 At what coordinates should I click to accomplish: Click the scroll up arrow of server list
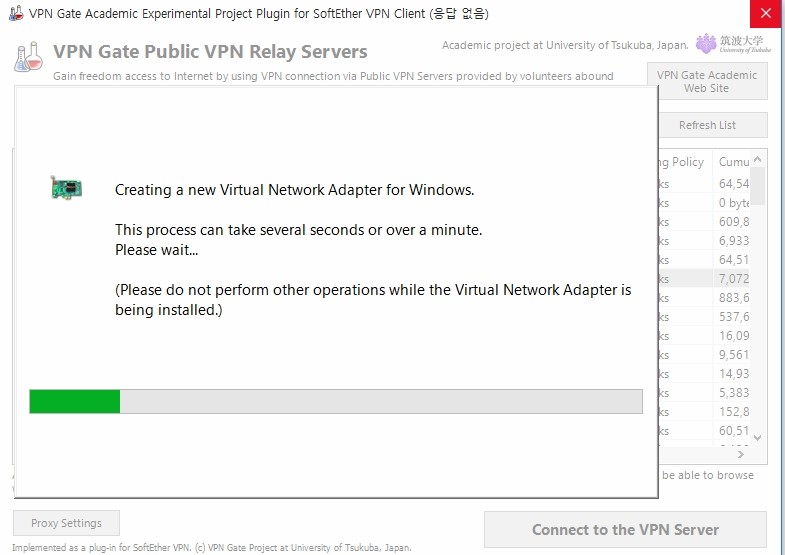[757, 160]
